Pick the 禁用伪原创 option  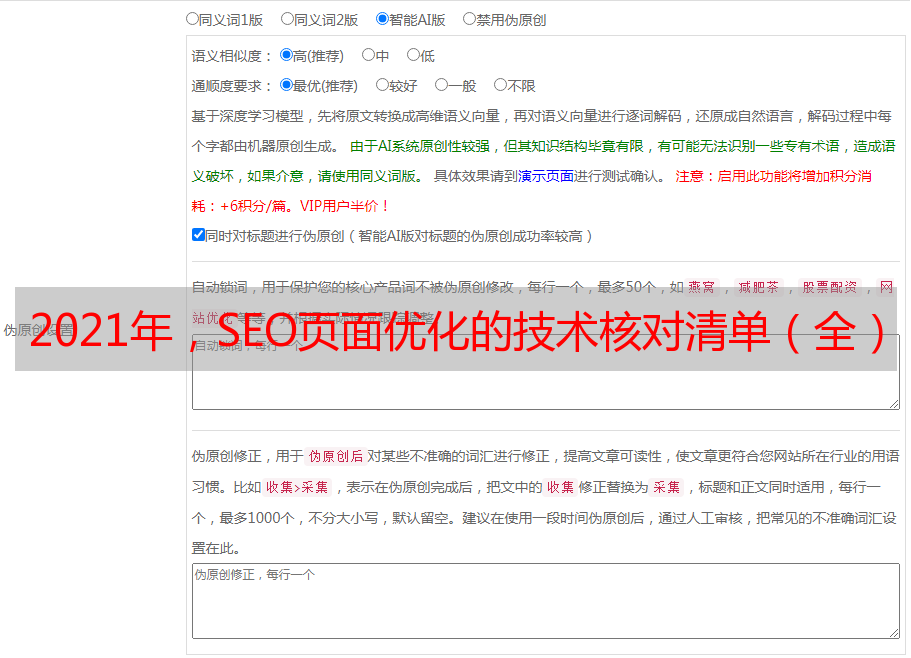(x=469, y=18)
